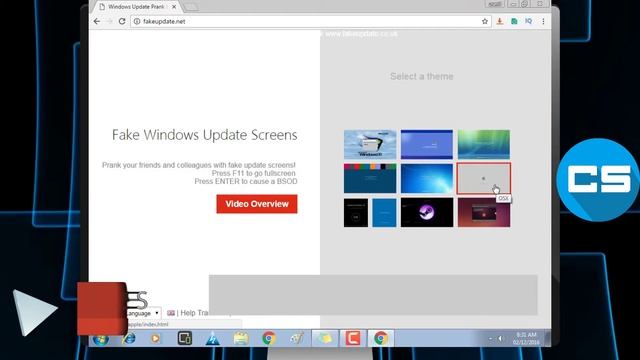Open the file explorer folder in taskbar
Image resolution: width=640 pixels, height=360 pixels.
click(241, 338)
